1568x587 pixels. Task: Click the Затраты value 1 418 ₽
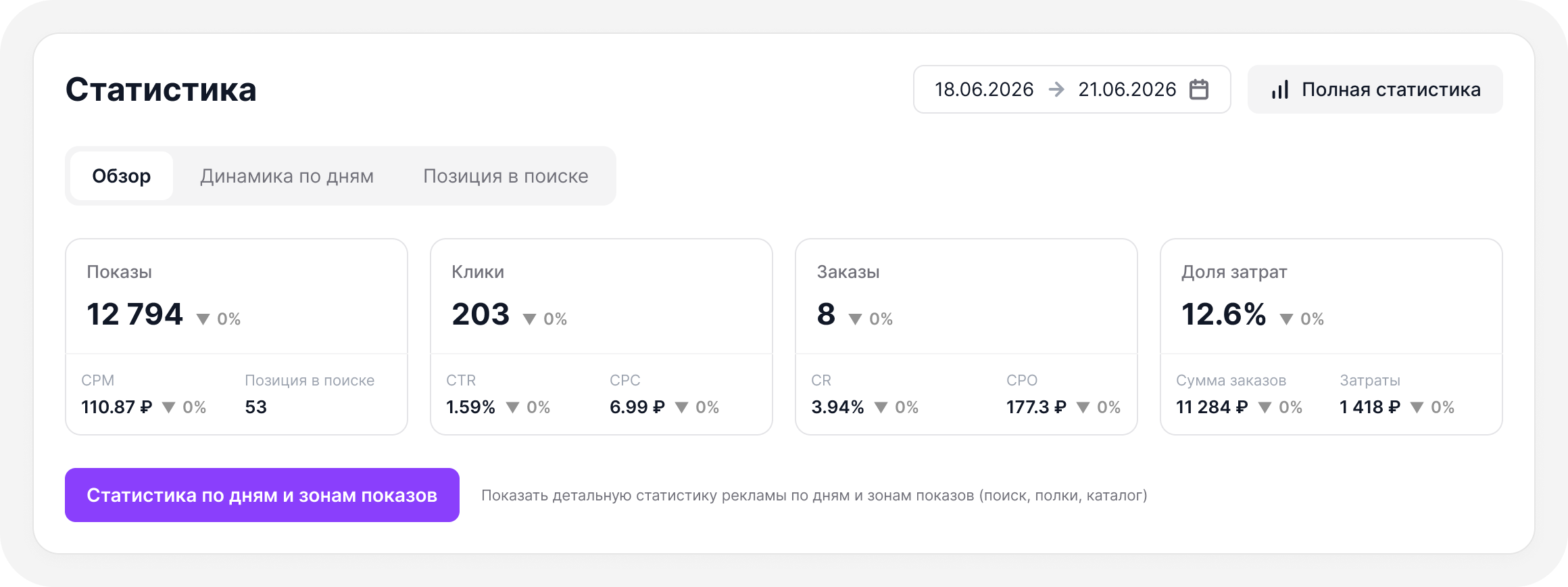point(1370,407)
